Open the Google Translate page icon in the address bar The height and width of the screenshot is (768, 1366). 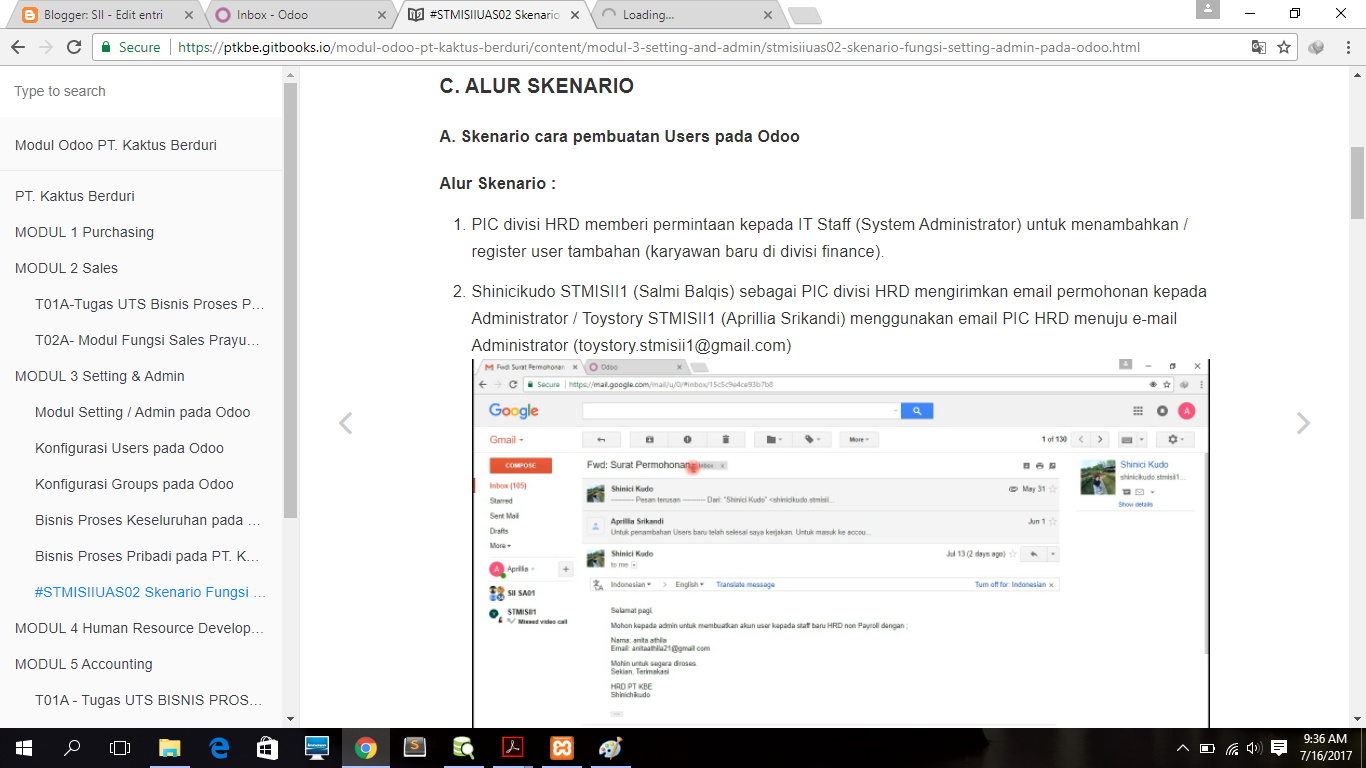pyautogui.click(x=1259, y=47)
